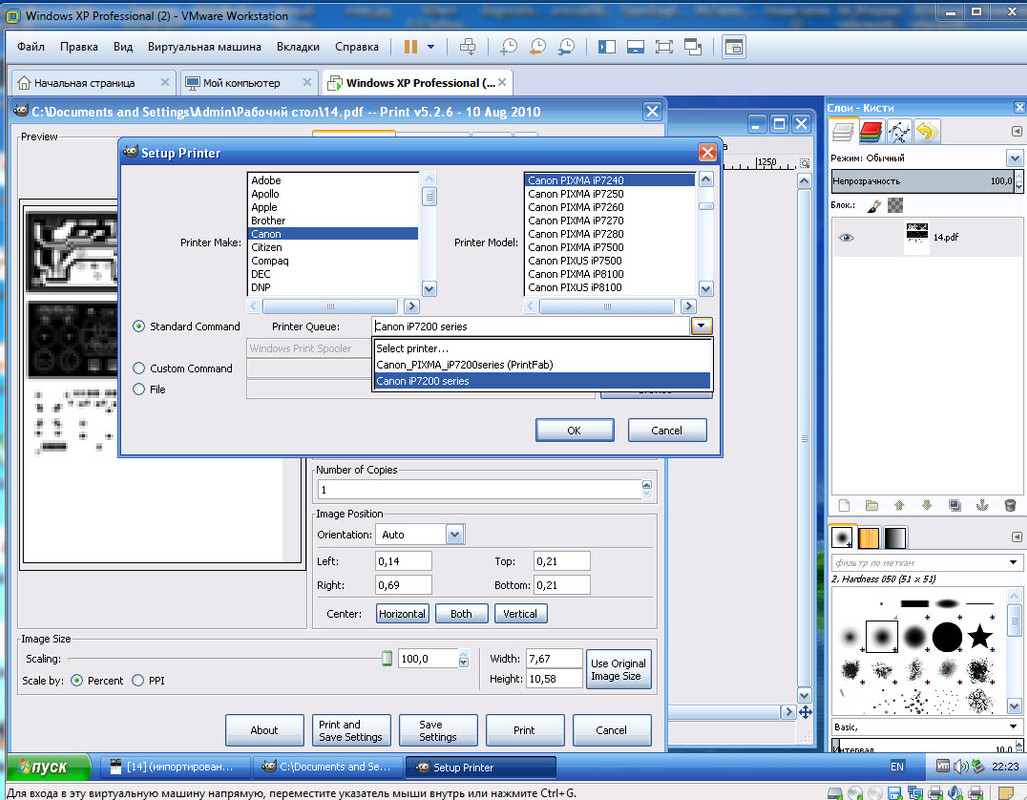1027x800 pixels.
Task: Select the Custom Command radio button
Action: 139,368
